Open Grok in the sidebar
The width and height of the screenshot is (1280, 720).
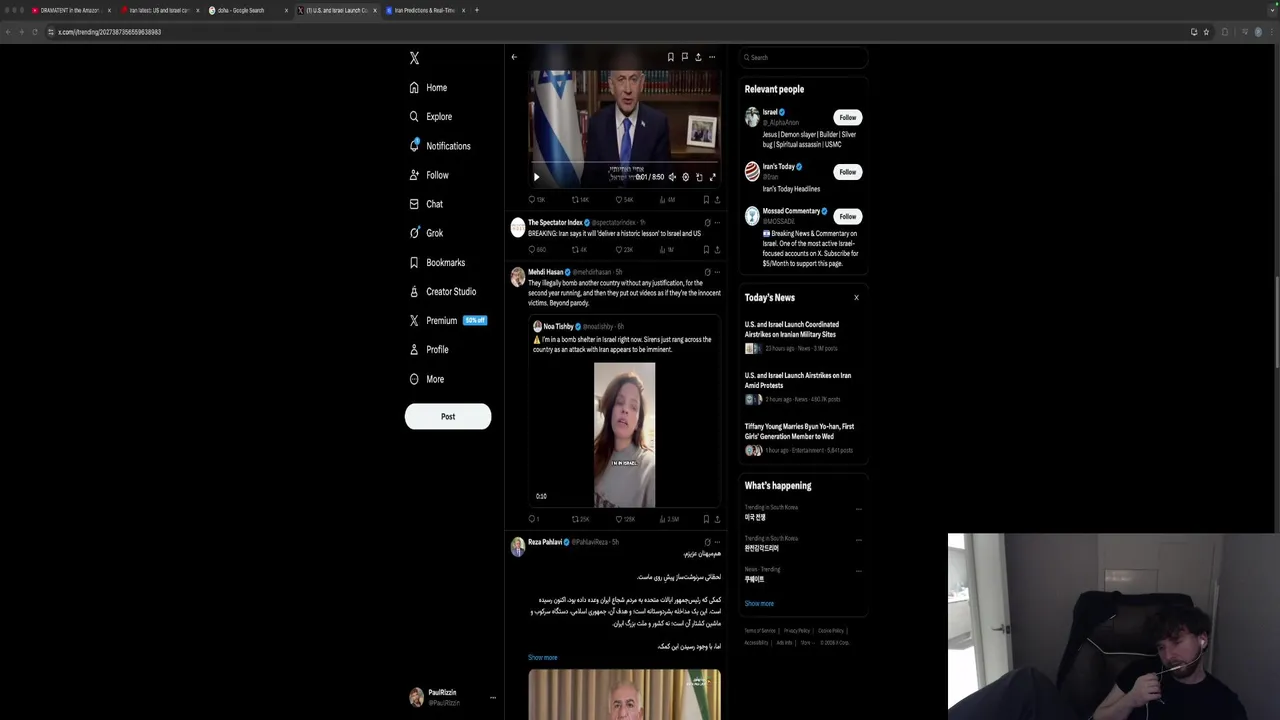[426, 233]
